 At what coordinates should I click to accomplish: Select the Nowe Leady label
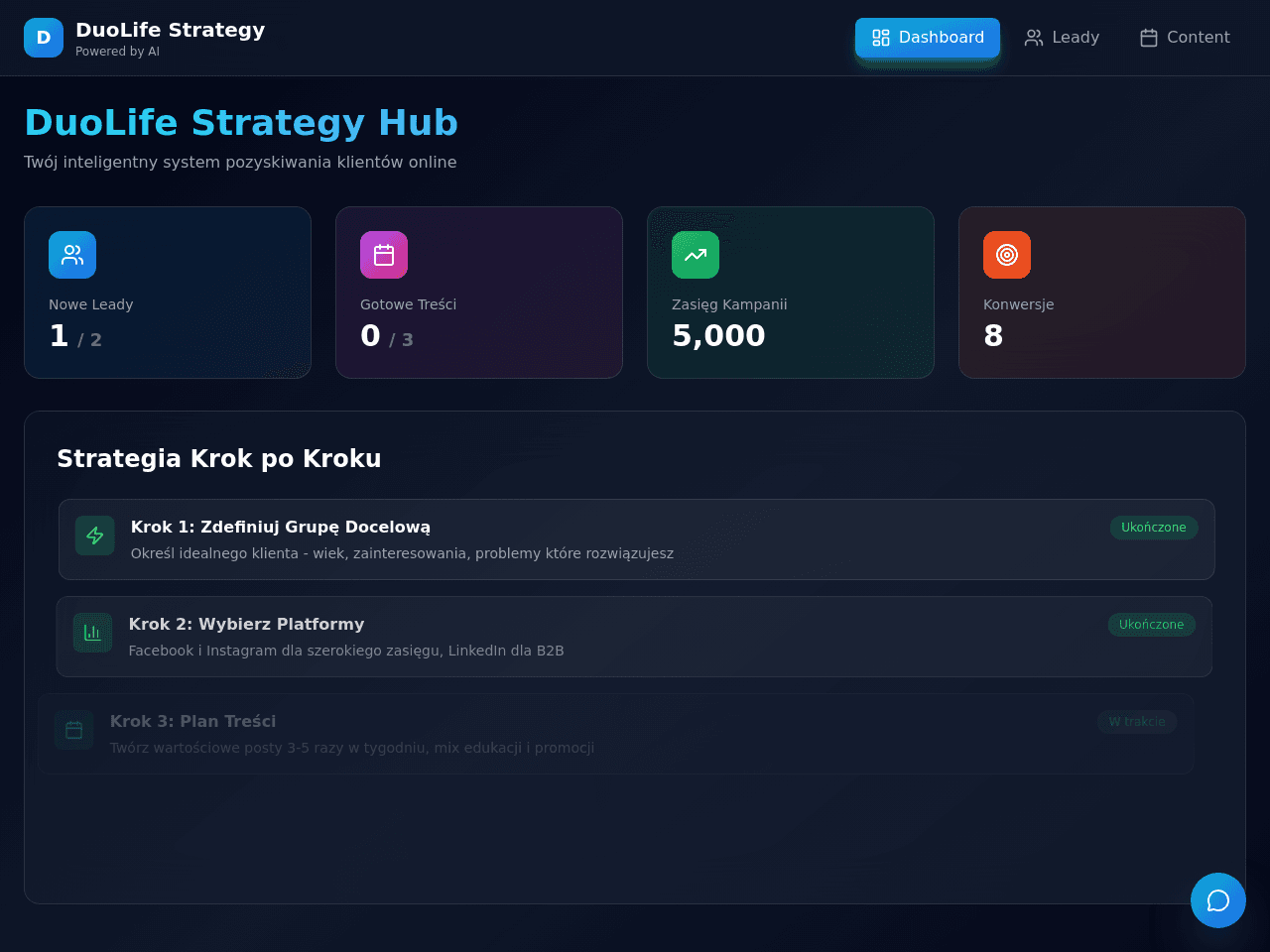pos(91,304)
